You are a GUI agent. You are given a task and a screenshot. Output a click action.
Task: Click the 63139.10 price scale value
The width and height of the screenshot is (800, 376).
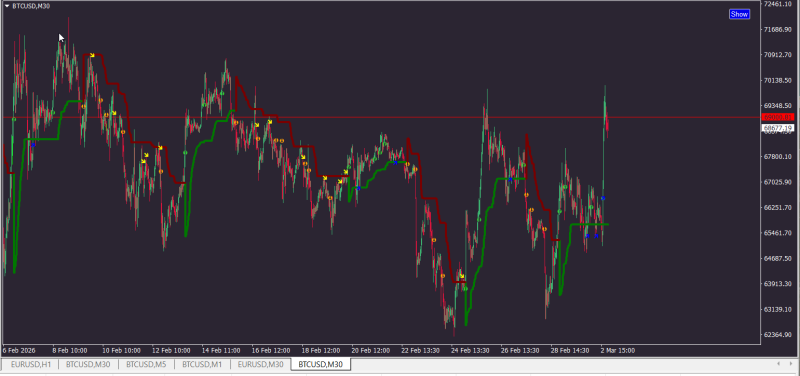coord(778,309)
